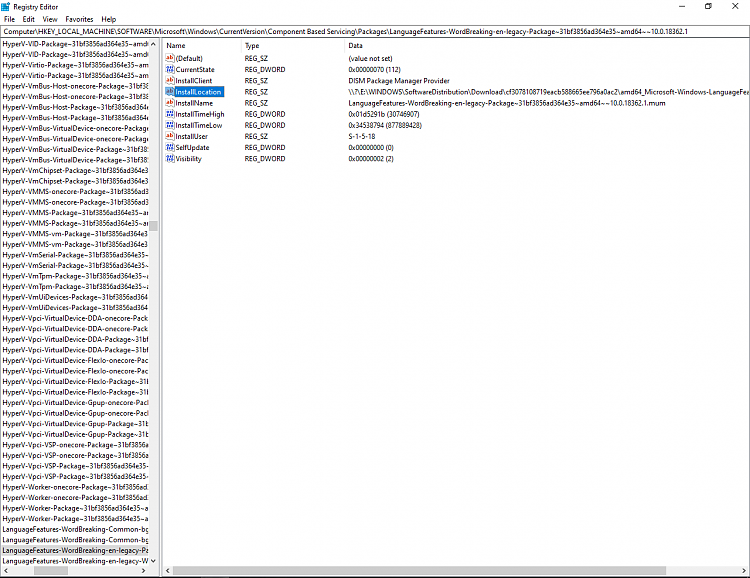
Task: Select first HyperV-Worker-onecore-Package key
Action: point(75,487)
